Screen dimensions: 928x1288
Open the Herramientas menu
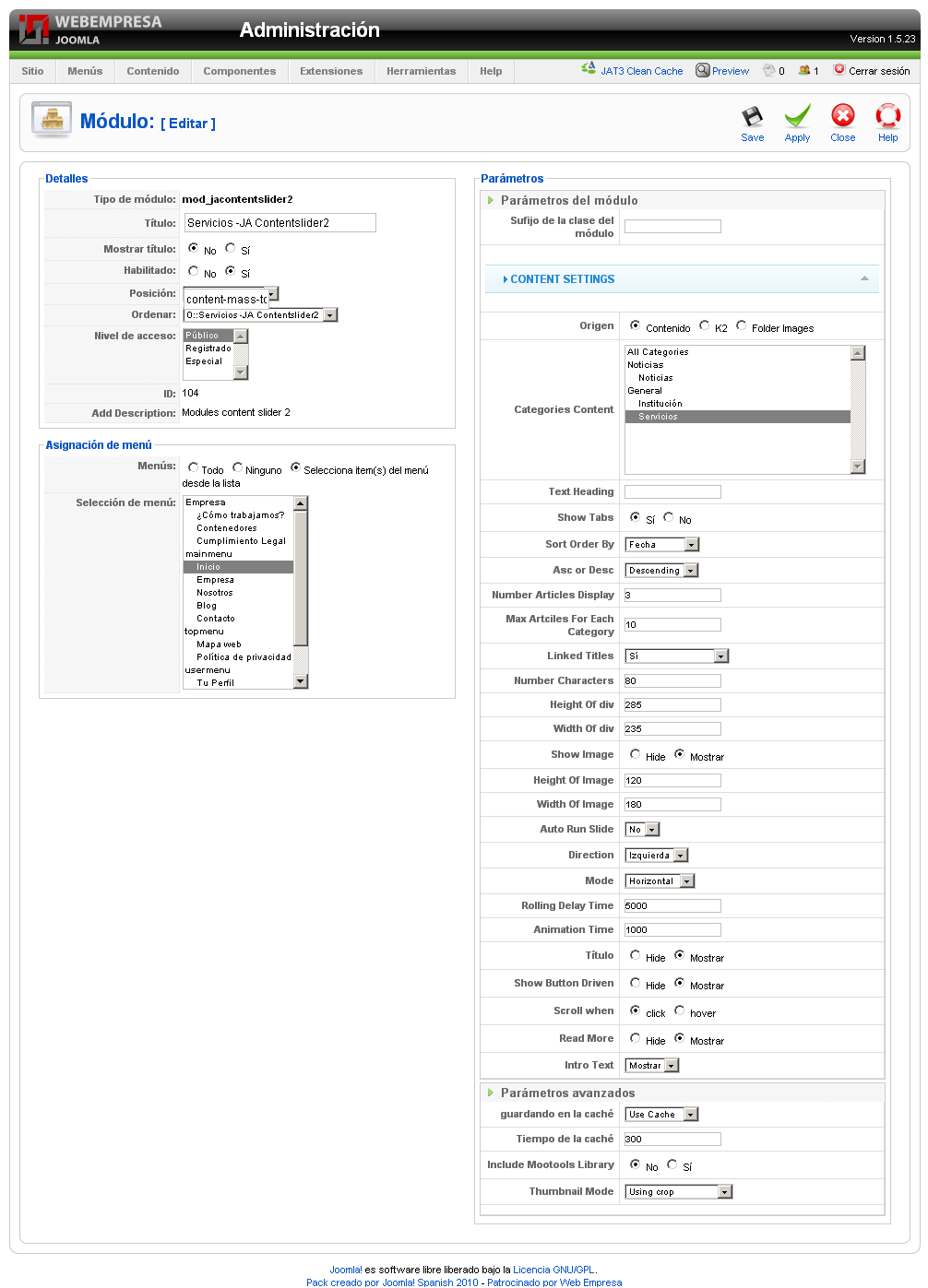coord(422,71)
